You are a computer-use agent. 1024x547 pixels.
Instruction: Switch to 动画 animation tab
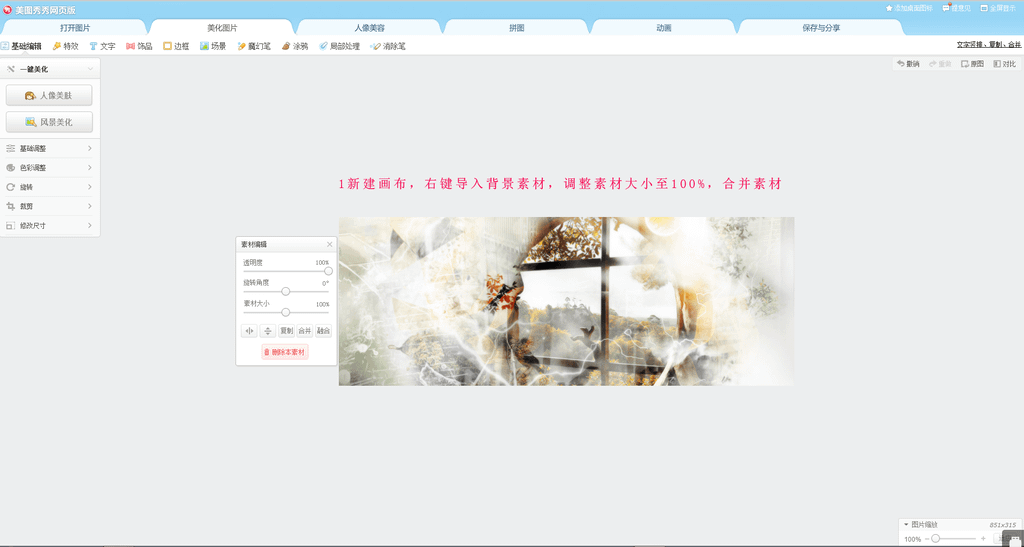coord(664,28)
